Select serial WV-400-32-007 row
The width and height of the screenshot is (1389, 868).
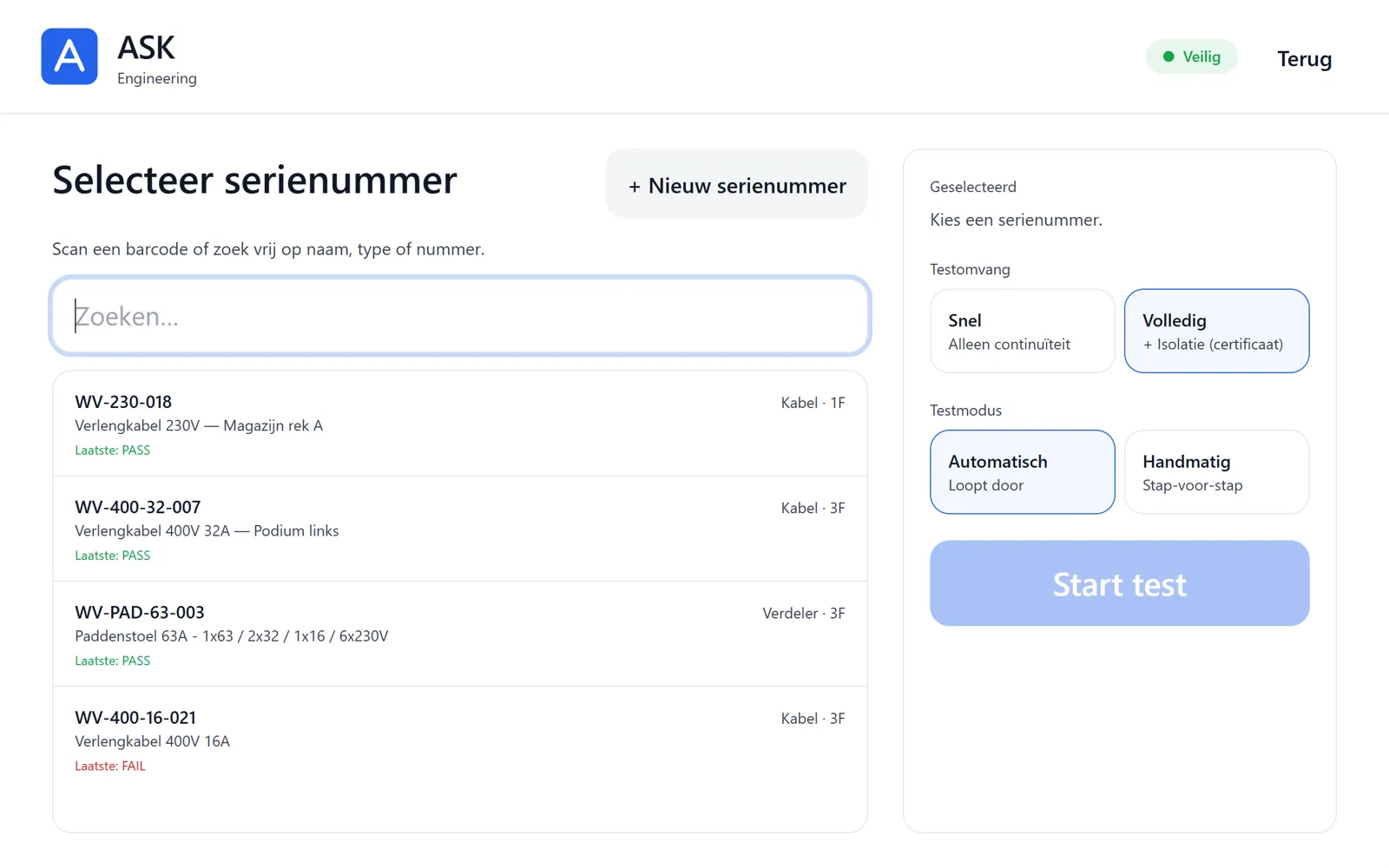click(460, 529)
